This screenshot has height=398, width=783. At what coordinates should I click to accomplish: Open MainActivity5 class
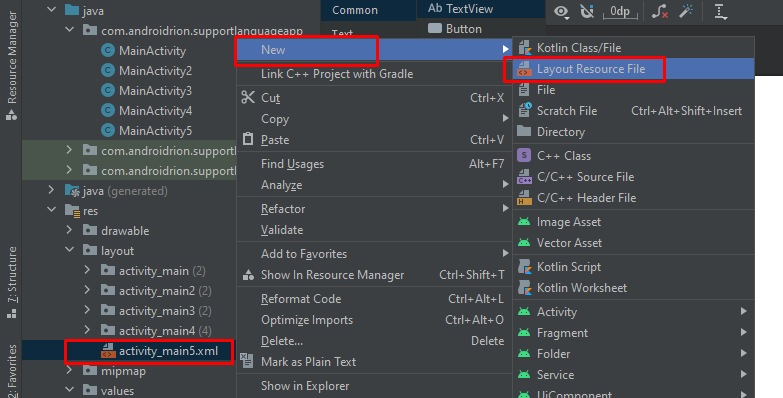point(155,131)
